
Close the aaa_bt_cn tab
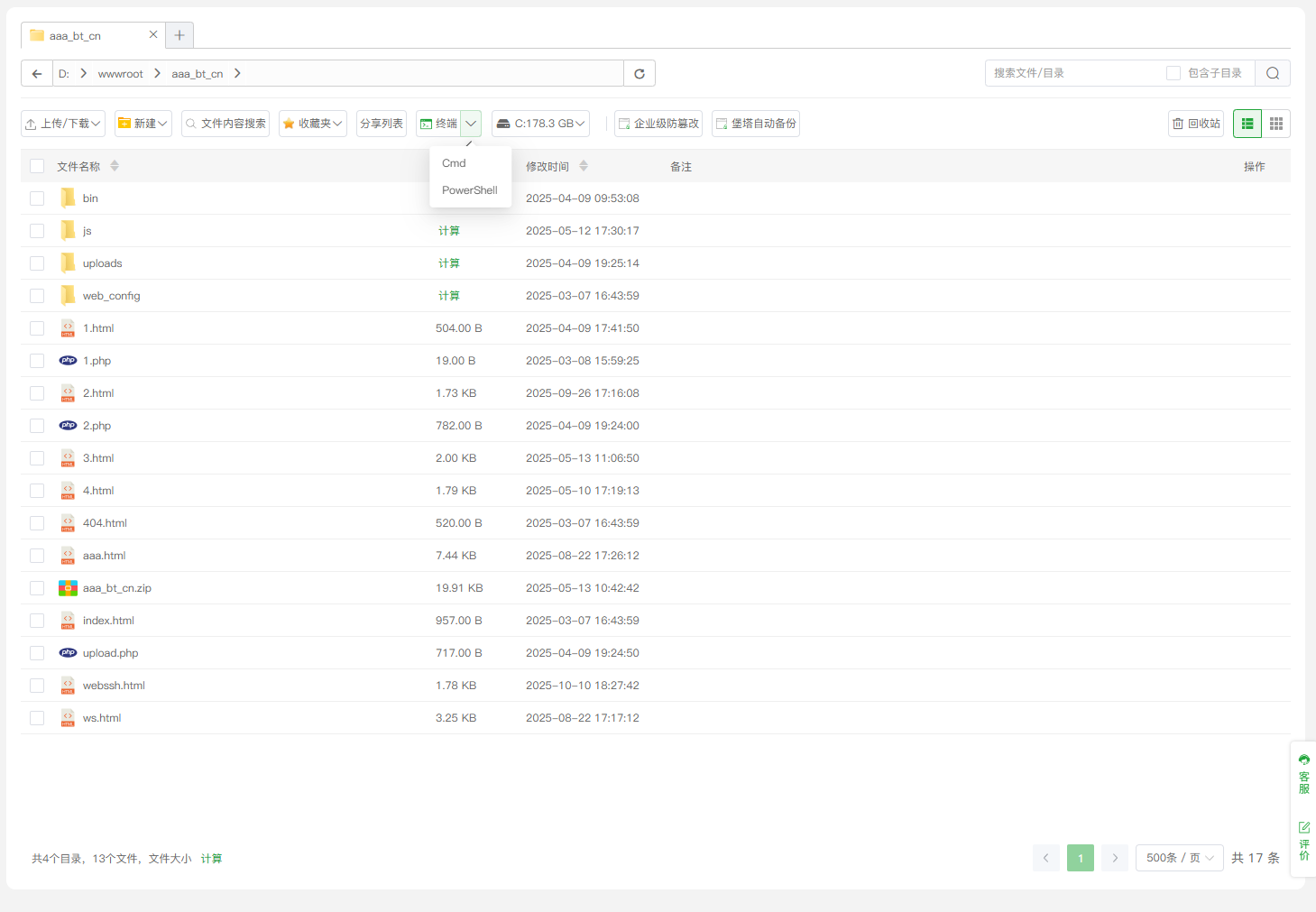click(153, 34)
